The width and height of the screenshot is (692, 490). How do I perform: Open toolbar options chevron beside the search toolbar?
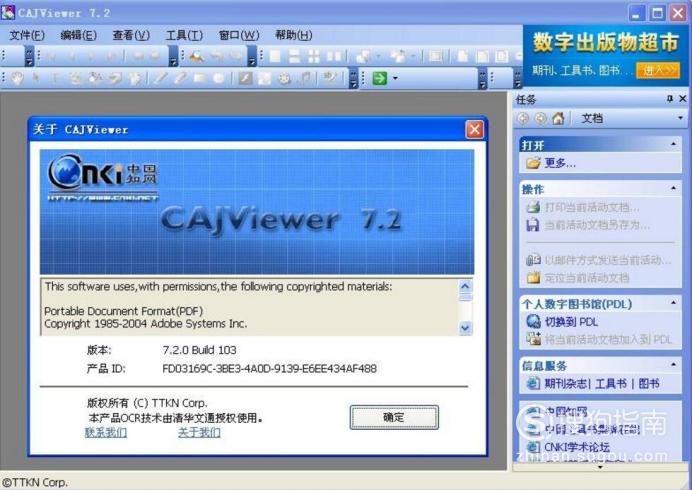(x=252, y=56)
